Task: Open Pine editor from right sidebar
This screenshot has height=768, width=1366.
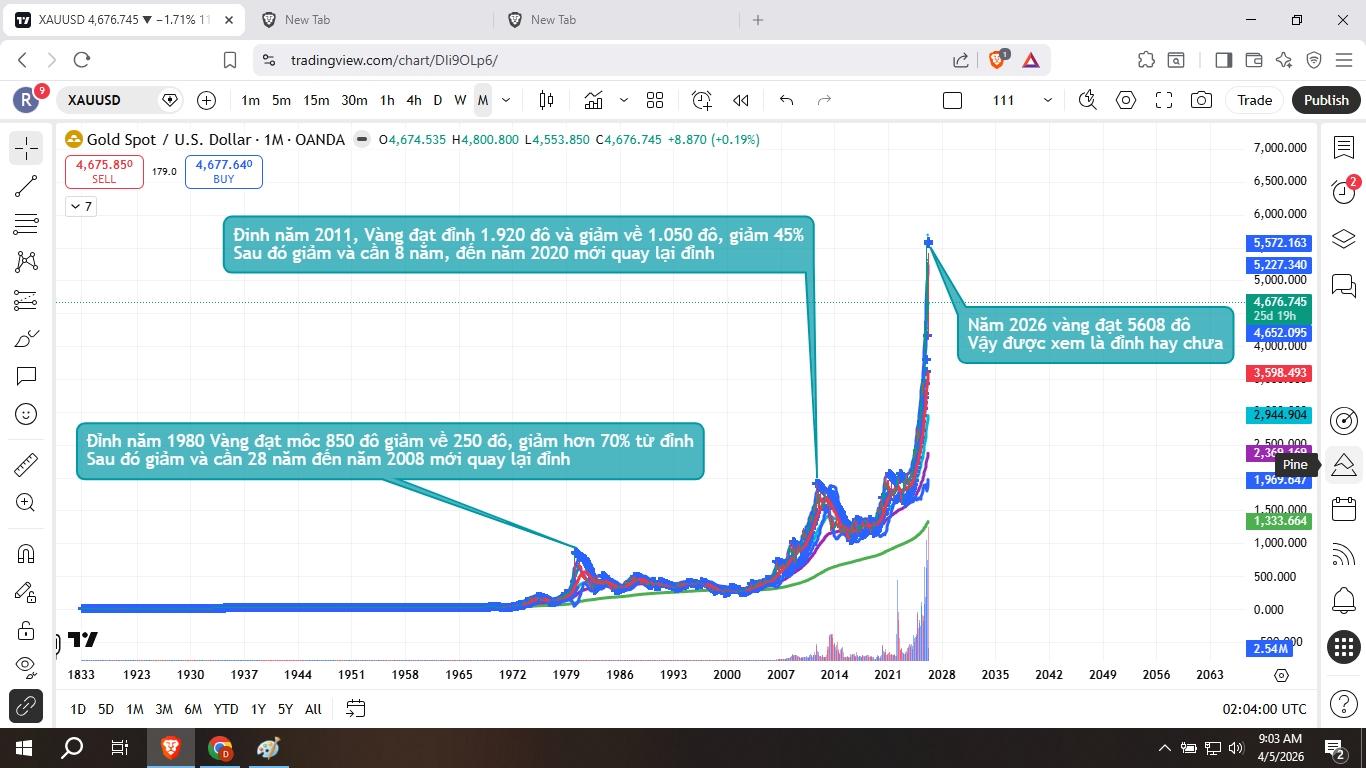Action: [x=1344, y=465]
